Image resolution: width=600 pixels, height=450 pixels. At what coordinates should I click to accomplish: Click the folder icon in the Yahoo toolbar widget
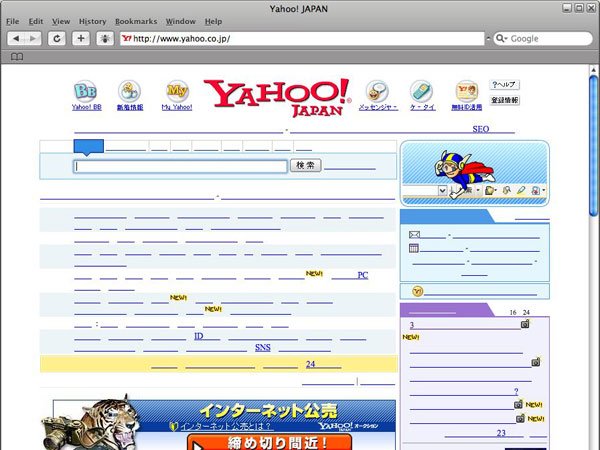489,190
